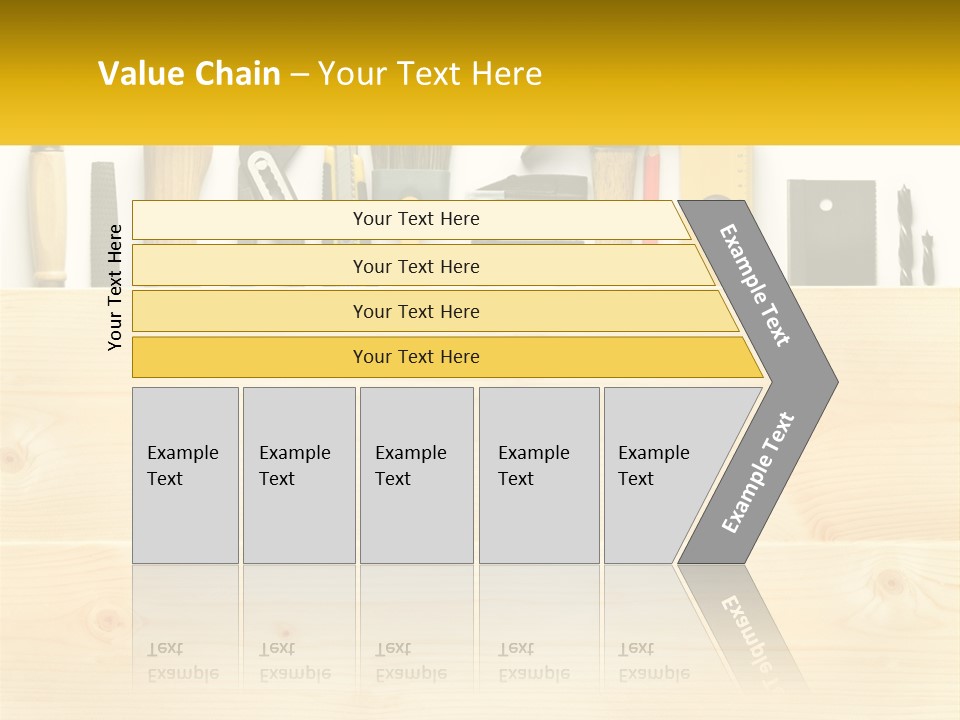Select the Value Chain slide title
960x720 pixels.
[x=320, y=73]
